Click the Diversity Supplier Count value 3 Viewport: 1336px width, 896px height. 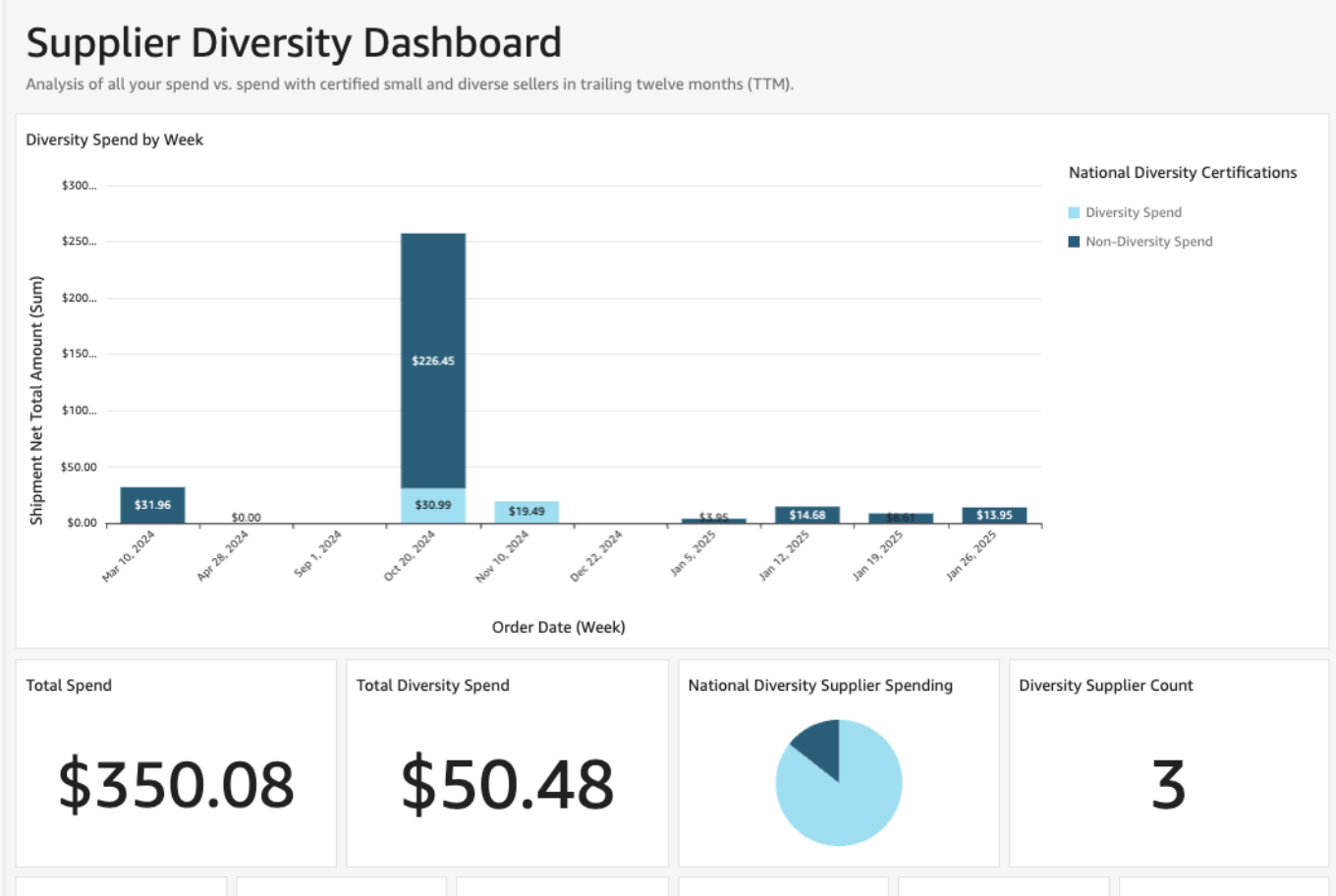pyautogui.click(x=1168, y=784)
